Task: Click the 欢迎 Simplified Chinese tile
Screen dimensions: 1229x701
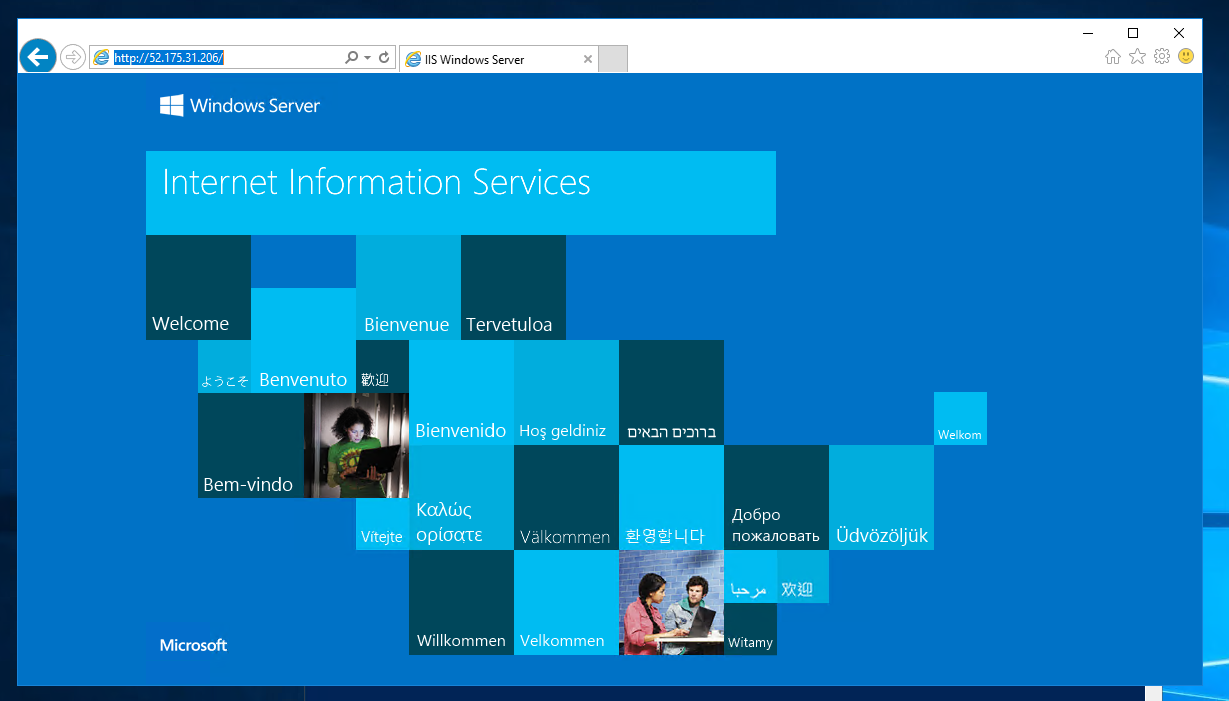Action: [803, 576]
